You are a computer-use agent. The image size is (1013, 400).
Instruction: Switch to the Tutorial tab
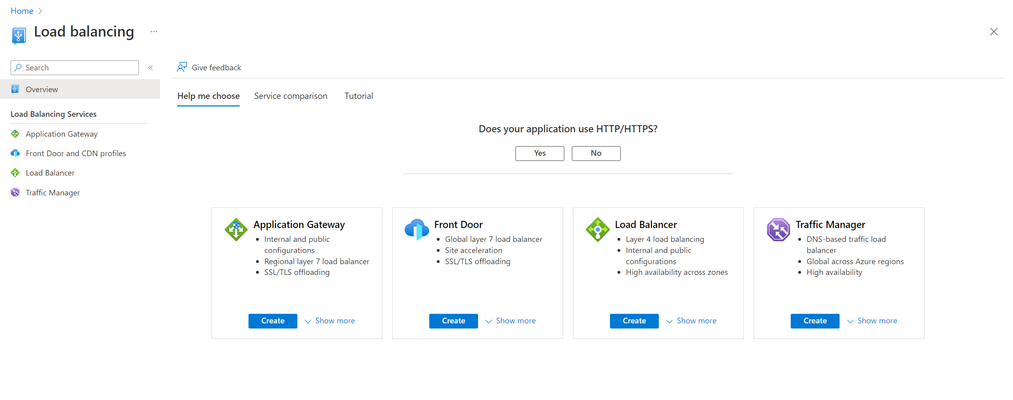[359, 96]
